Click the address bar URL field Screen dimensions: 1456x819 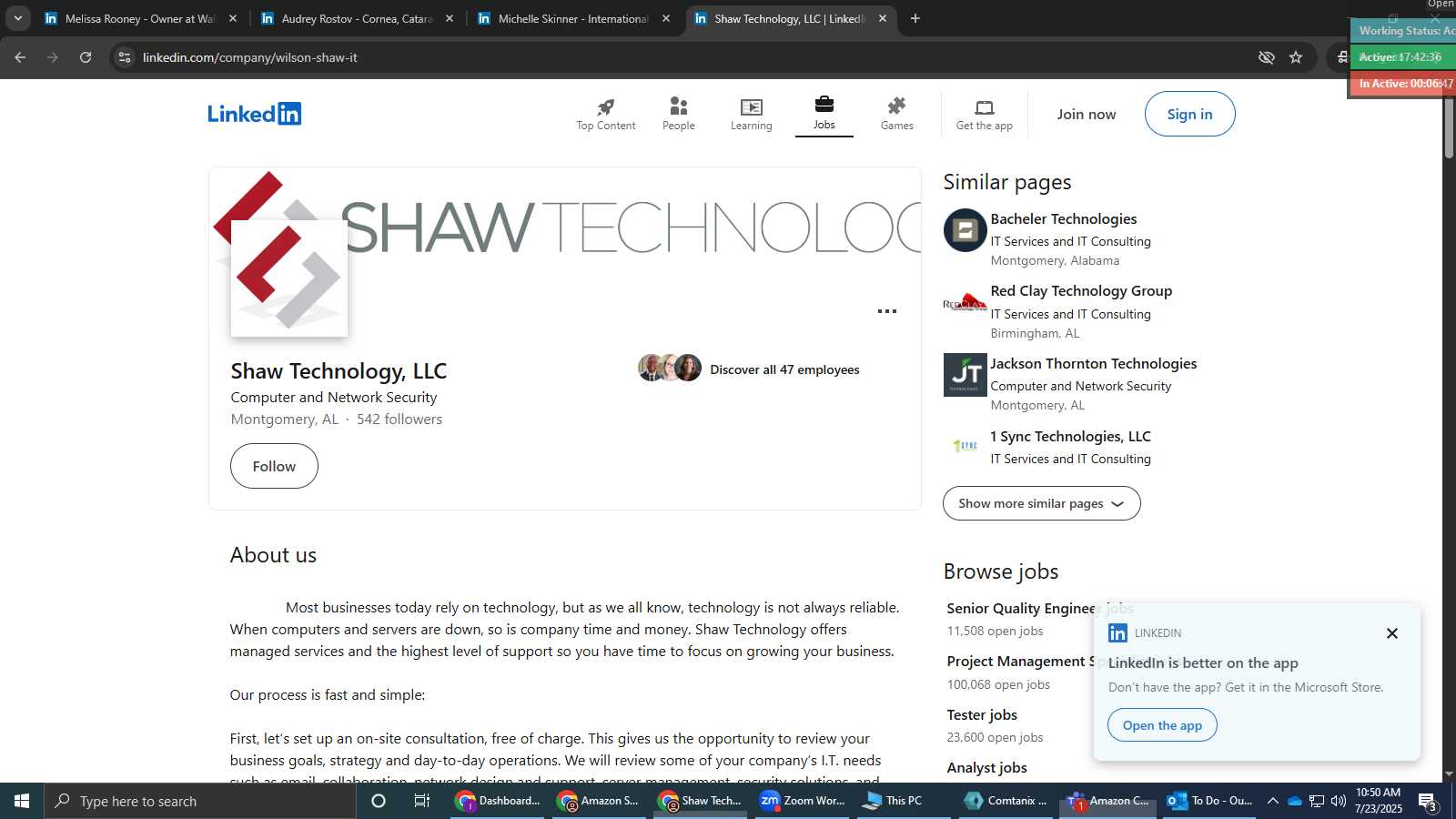pyautogui.click(x=692, y=57)
